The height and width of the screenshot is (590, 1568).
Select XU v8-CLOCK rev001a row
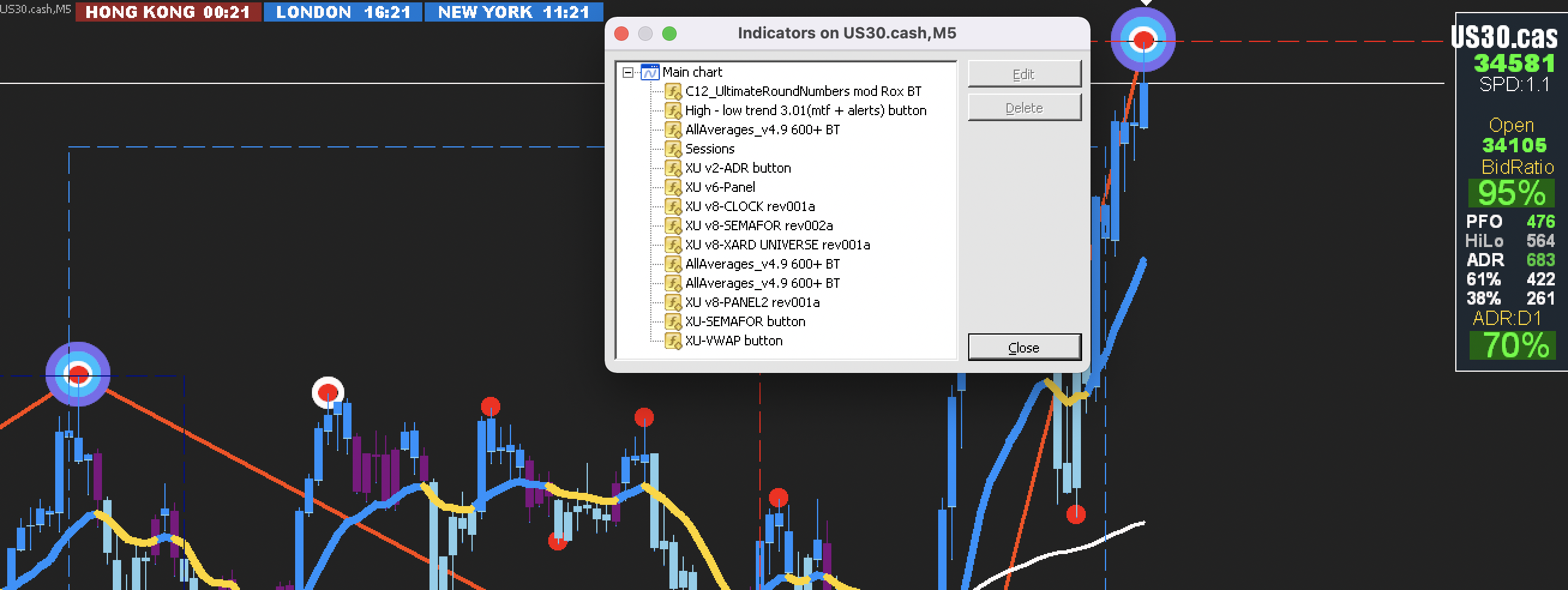[749, 206]
